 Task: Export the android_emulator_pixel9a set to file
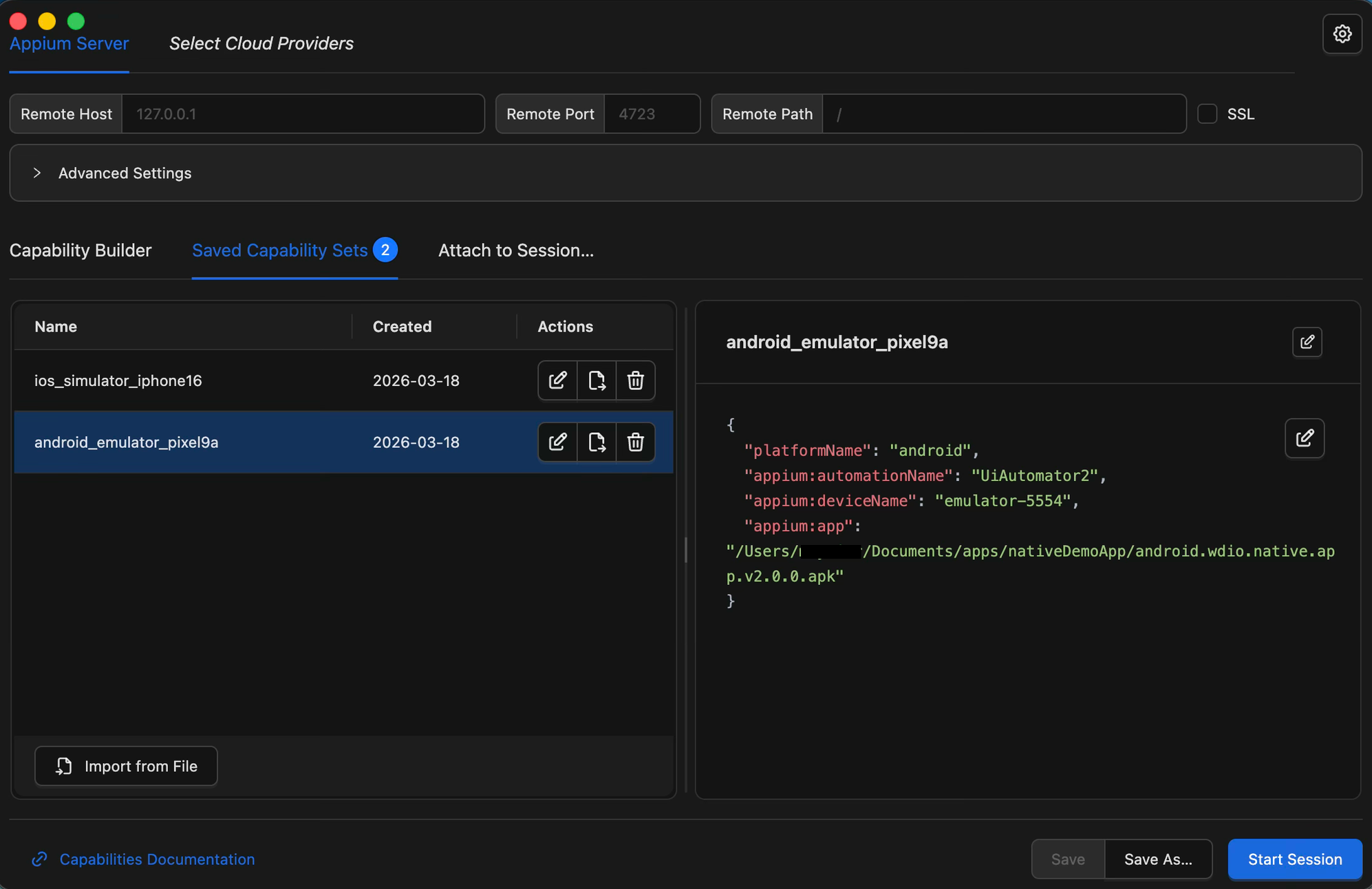597,442
